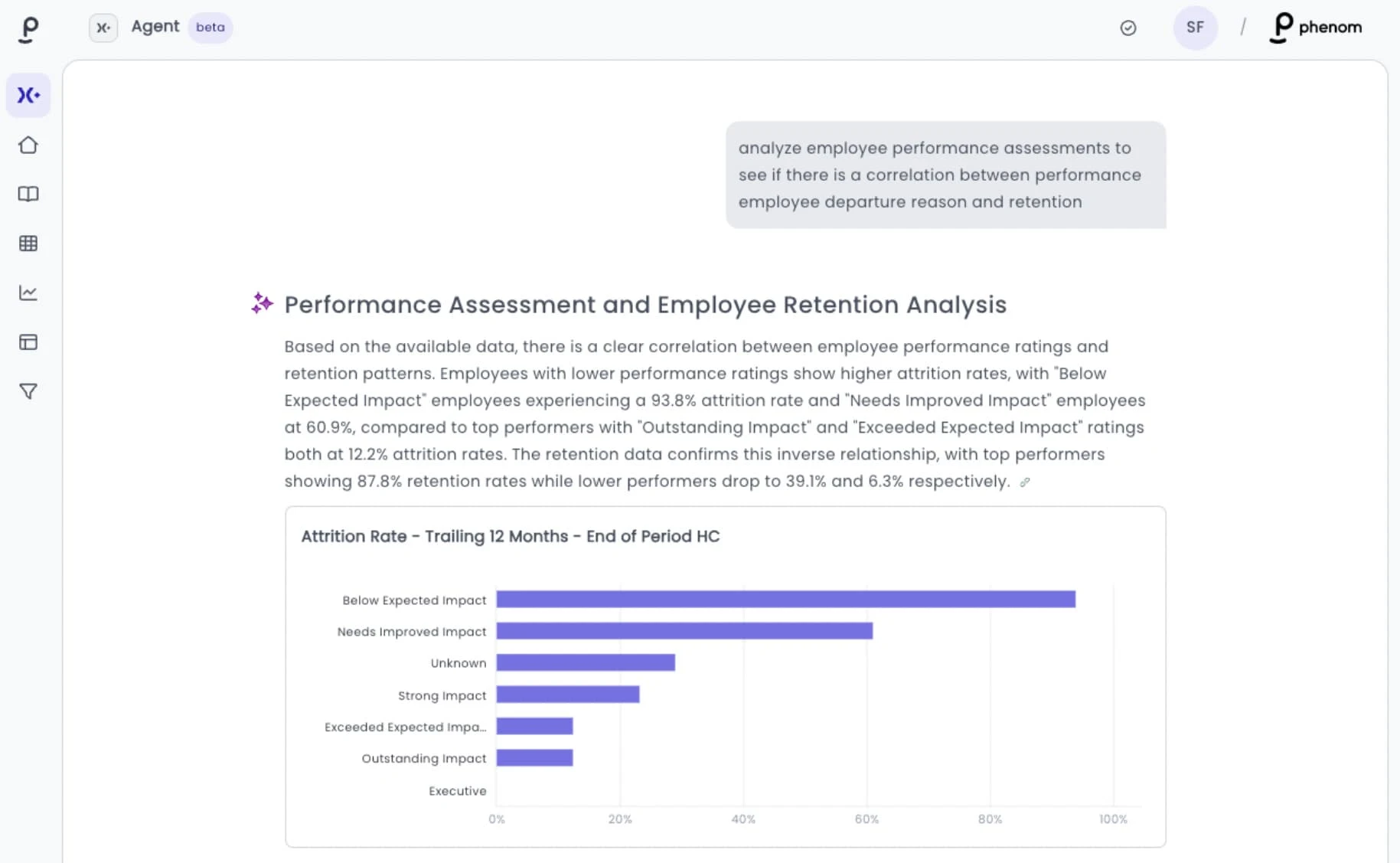
Task: Click the chart title Attrition Rate – Trailing 12 Months
Action: click(x=510, y=536)
